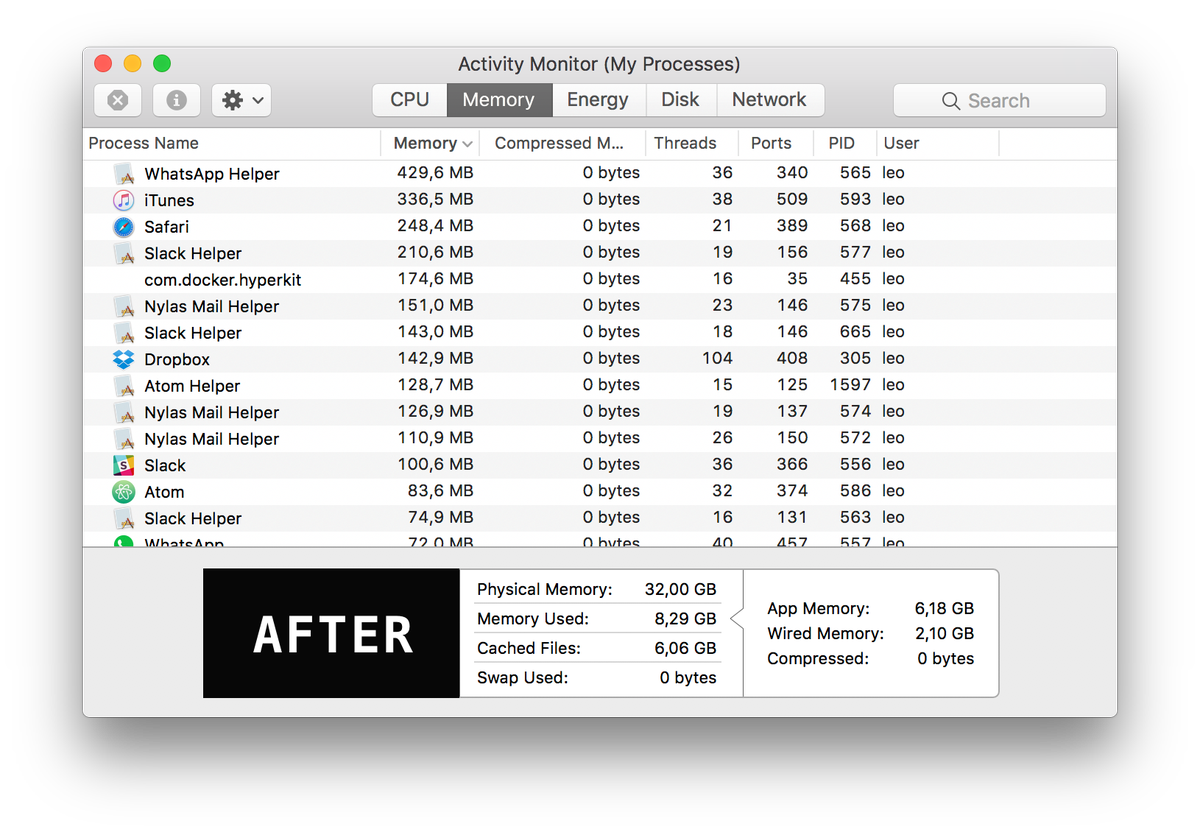
Task: Click the 142,9 MB memory value
Action: click(x=435, y=358)
